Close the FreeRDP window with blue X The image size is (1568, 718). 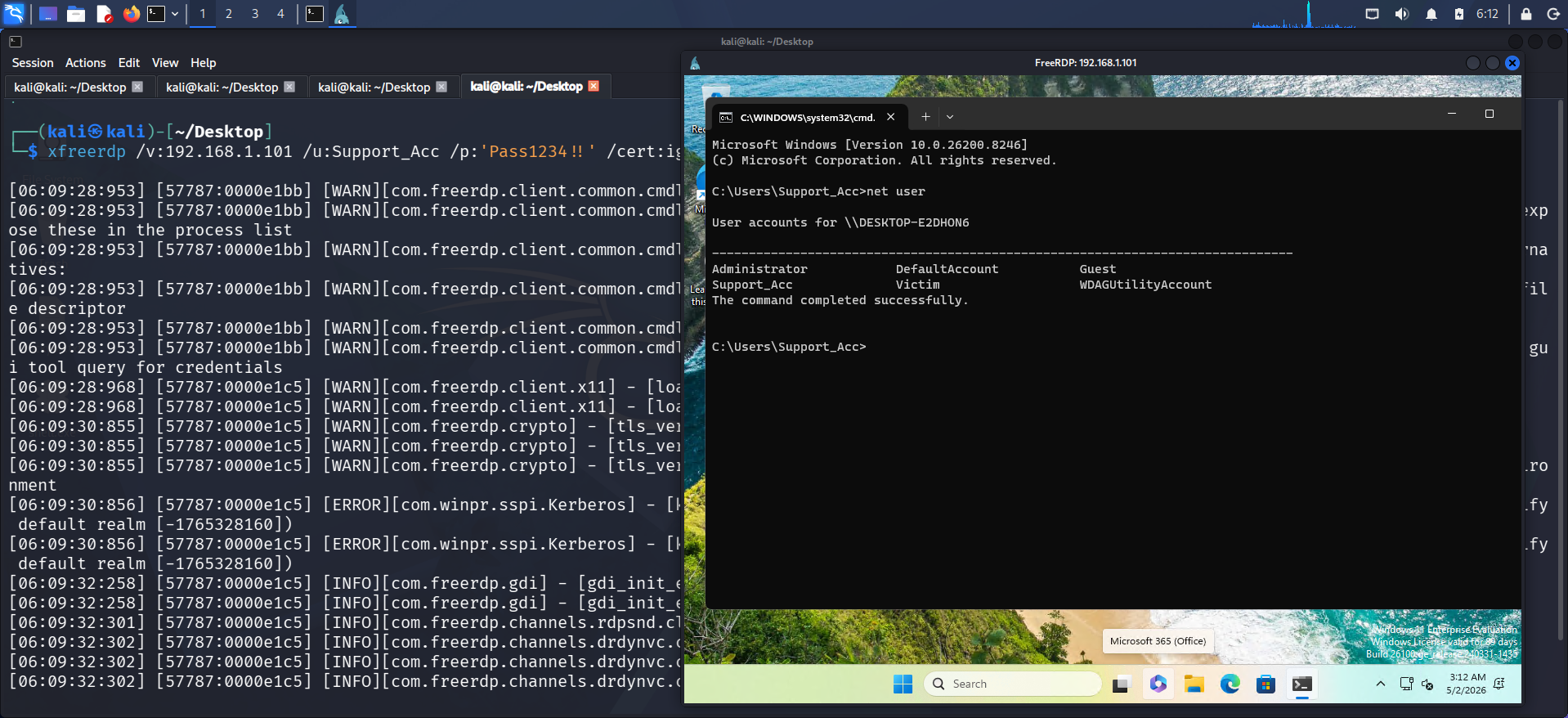click(1512, 63)
